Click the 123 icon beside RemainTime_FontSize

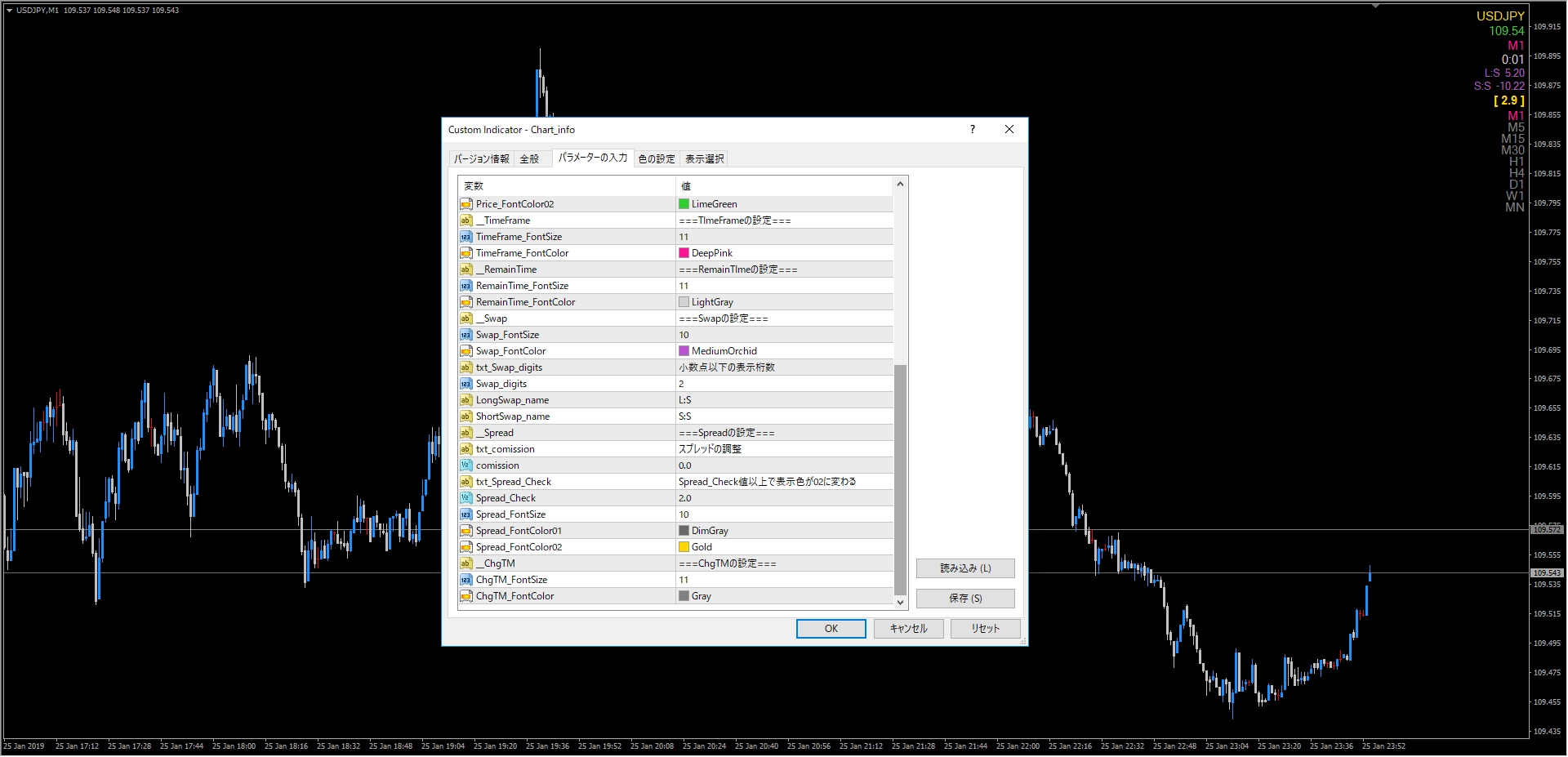(x=466, y=285)
